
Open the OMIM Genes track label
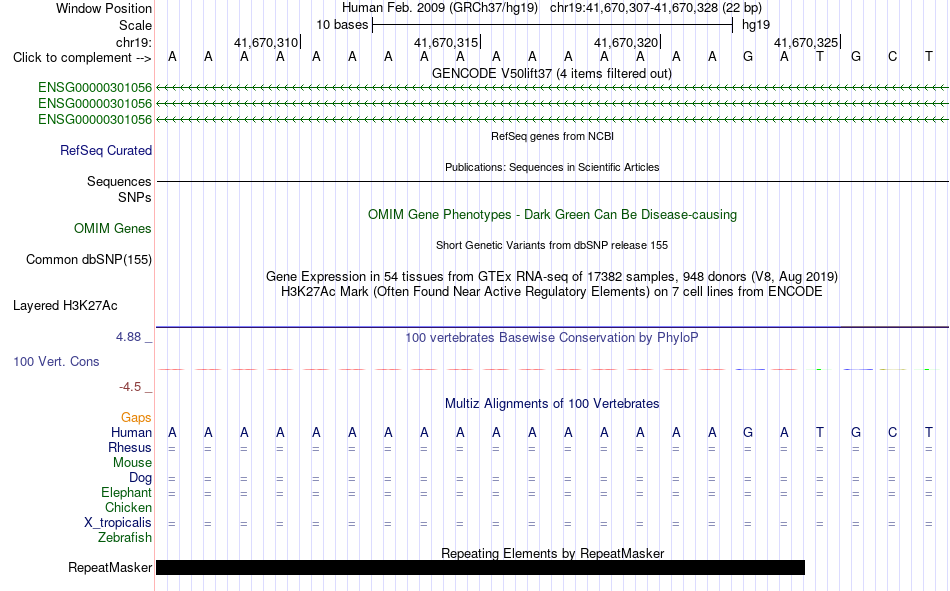[x=113, y=229]
